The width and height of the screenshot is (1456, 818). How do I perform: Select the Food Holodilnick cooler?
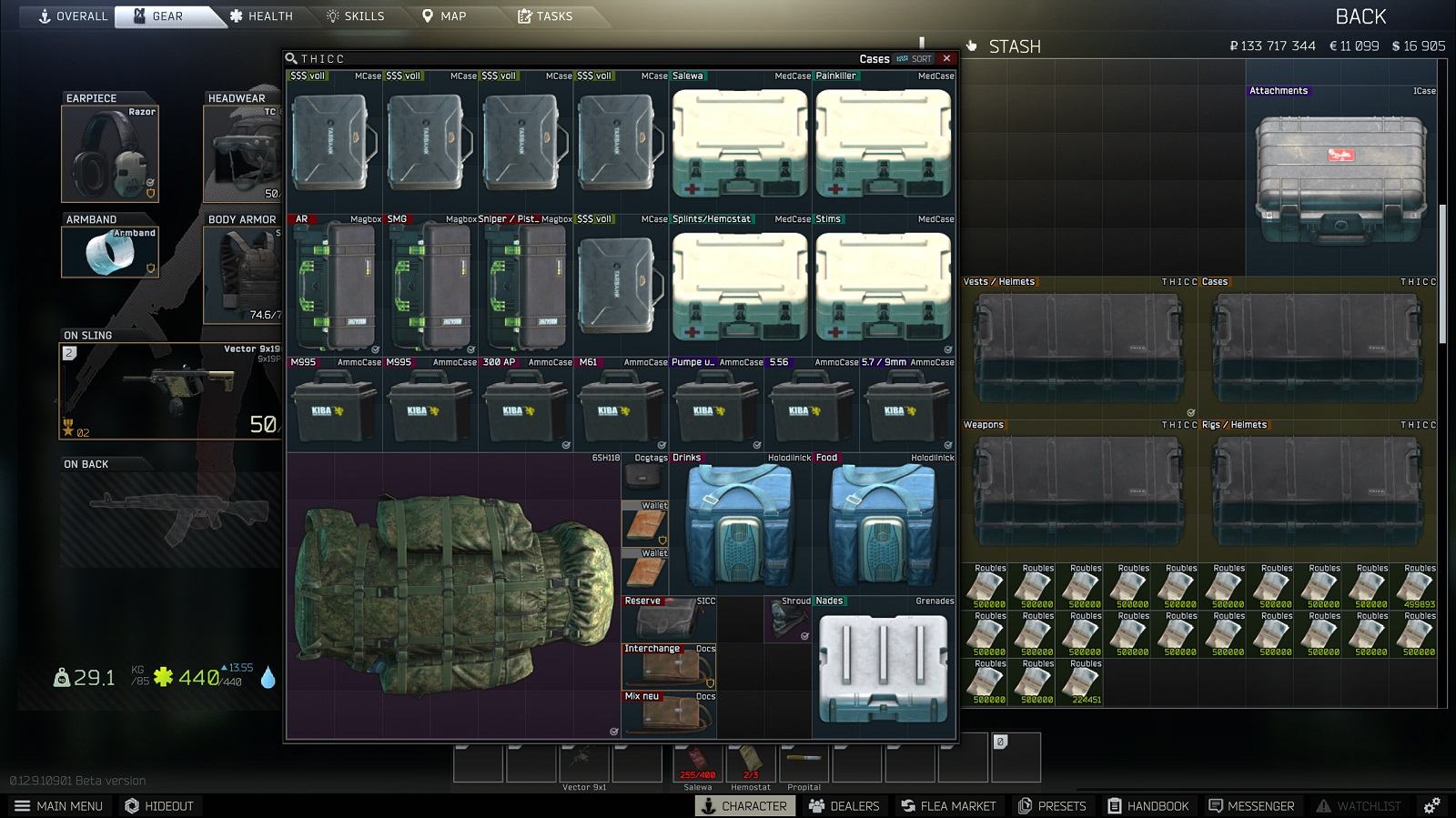tap(884, 523)
